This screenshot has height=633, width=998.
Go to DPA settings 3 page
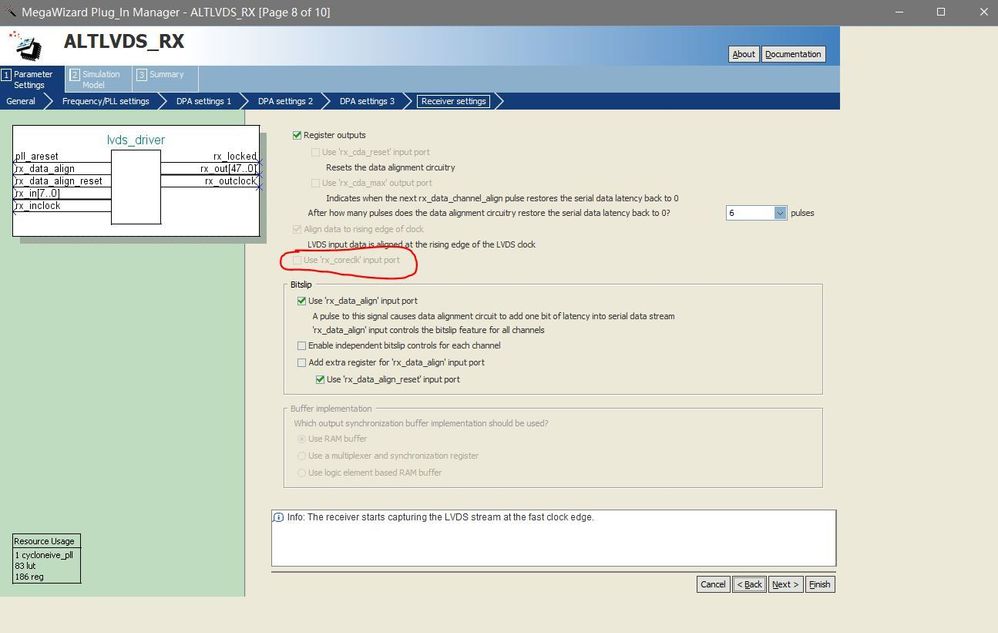(367, 101)
